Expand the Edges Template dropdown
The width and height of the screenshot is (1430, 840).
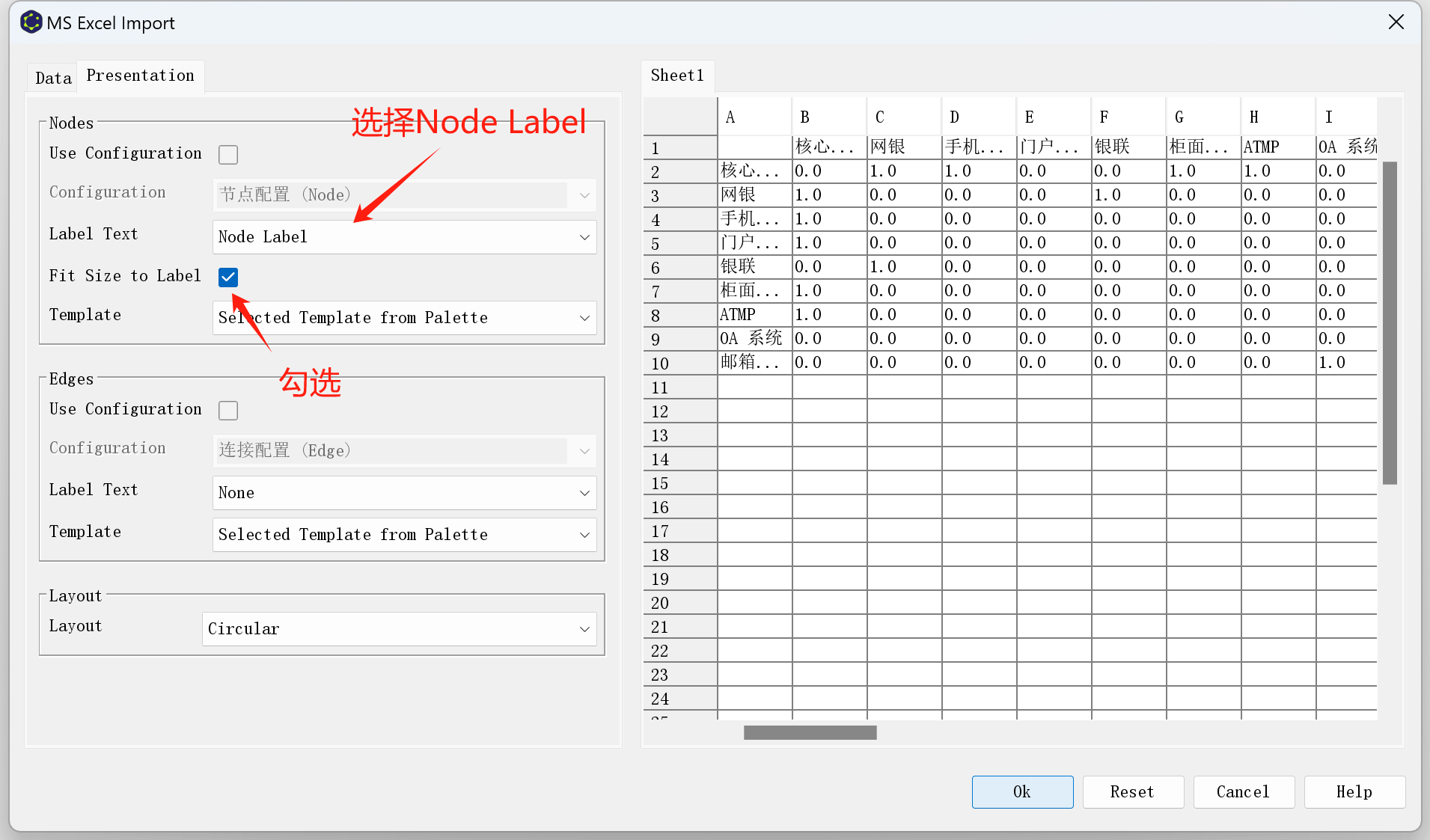[404, 535]
